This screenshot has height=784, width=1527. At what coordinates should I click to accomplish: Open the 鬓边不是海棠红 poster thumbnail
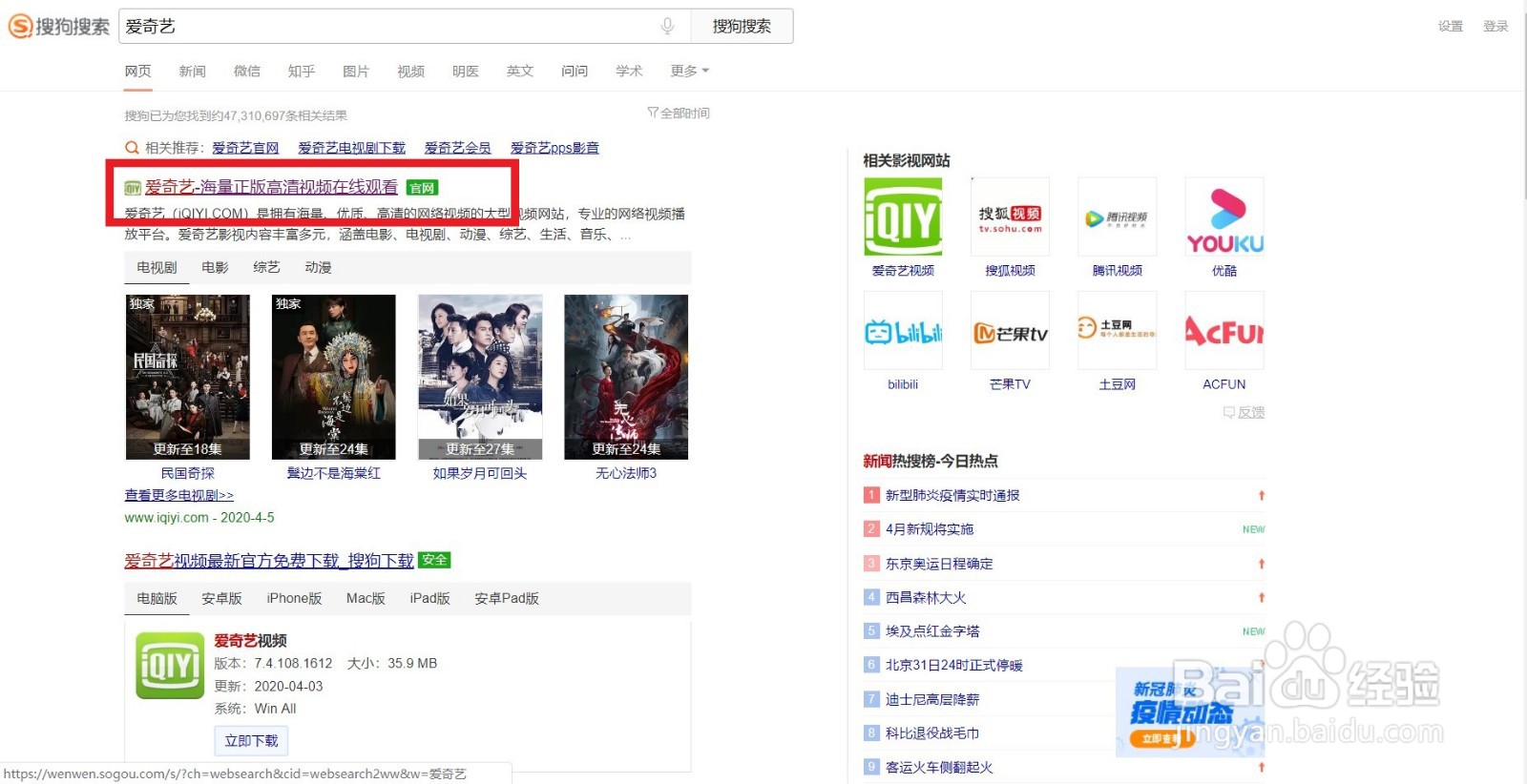[x=334, y=377]
